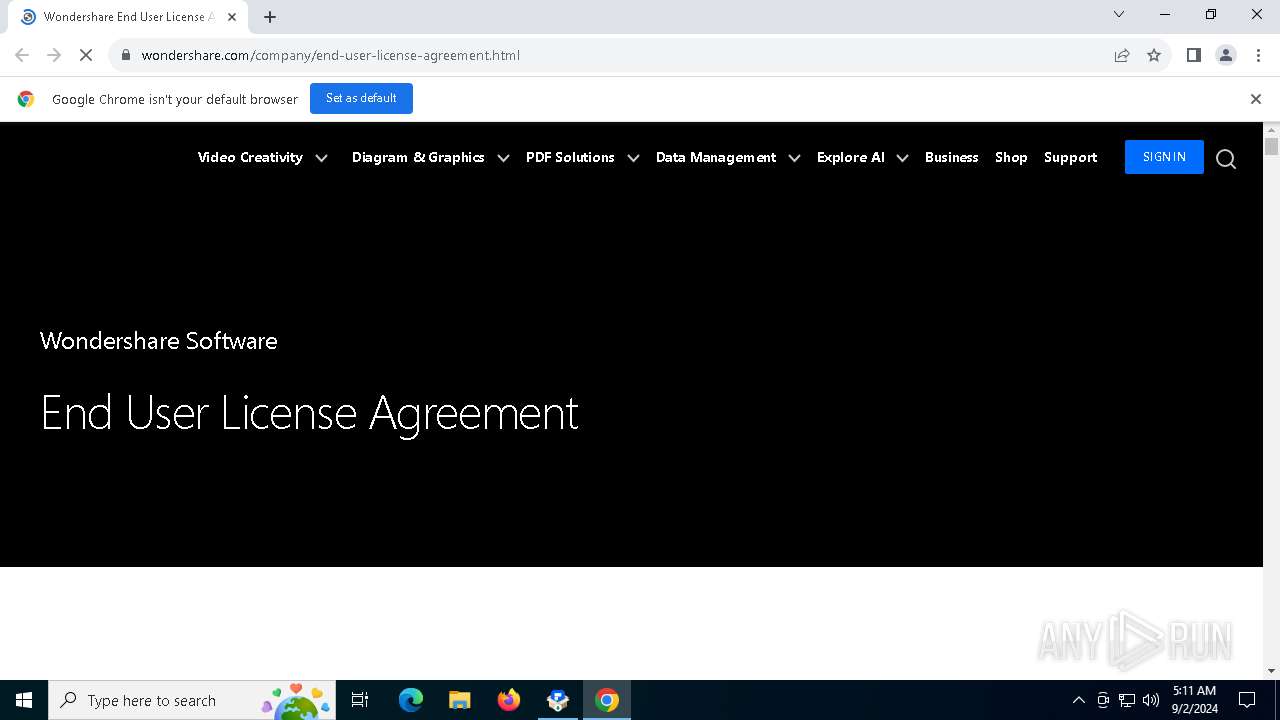Open the notification center icon
This screenshot has width=1280, height=720.
point(1247,700)
